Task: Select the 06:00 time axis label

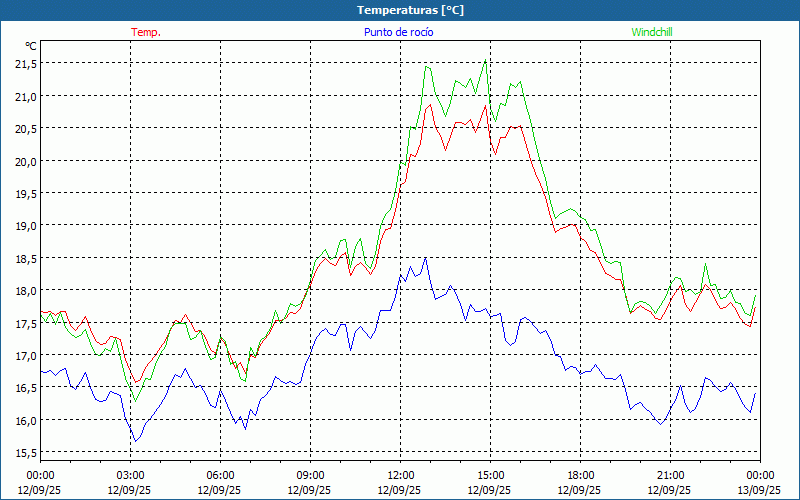Action: (220, 475)
